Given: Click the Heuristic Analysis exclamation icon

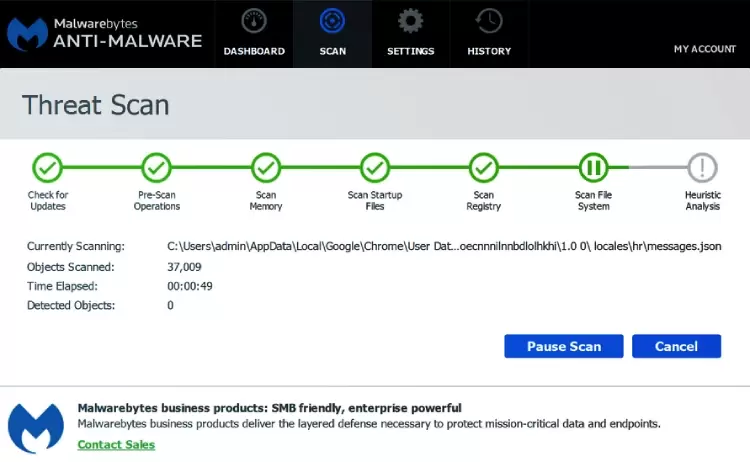Looking at the screenshot, I should coord(702,168).
